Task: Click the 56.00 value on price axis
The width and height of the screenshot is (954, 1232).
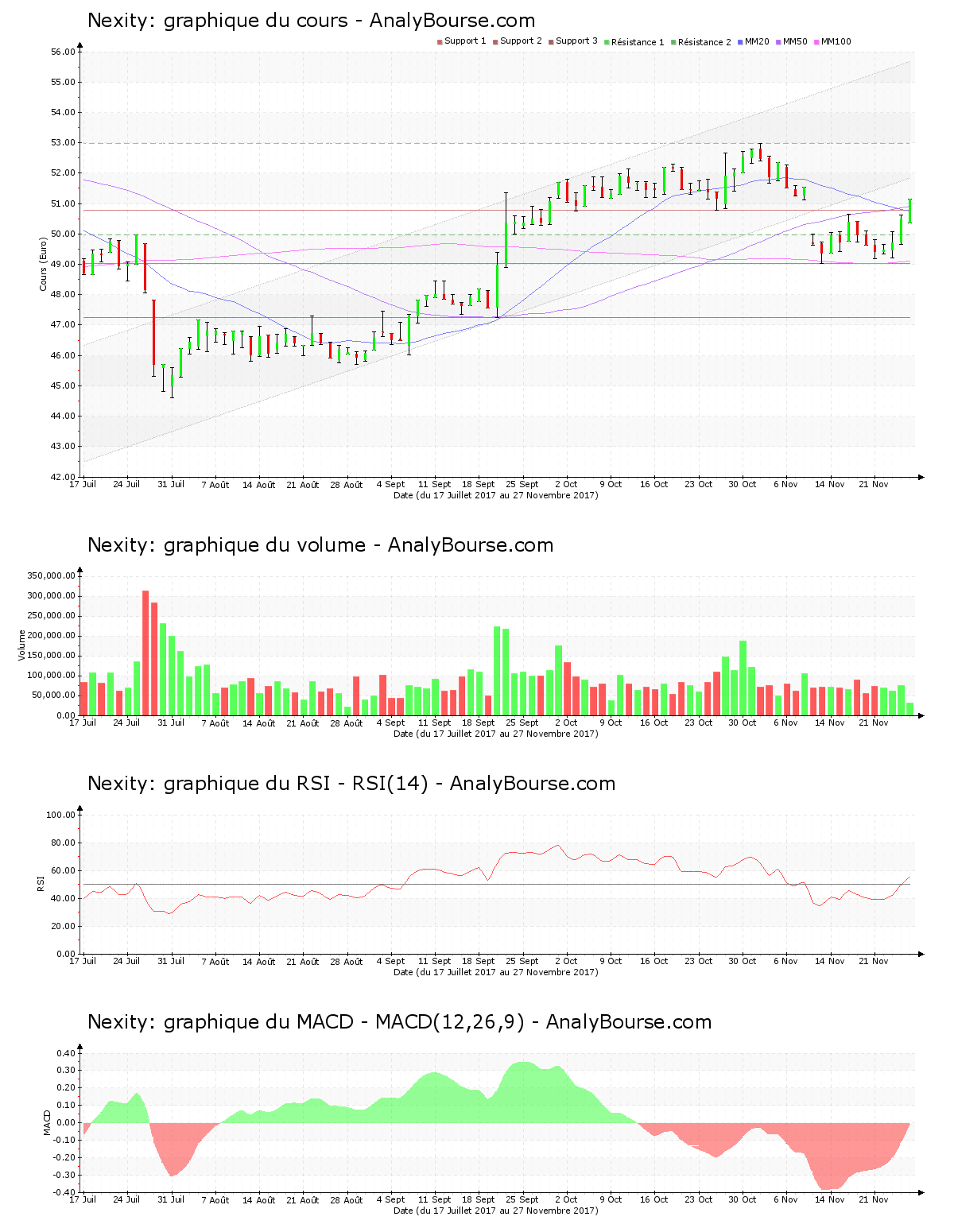Action: point(63,52)
